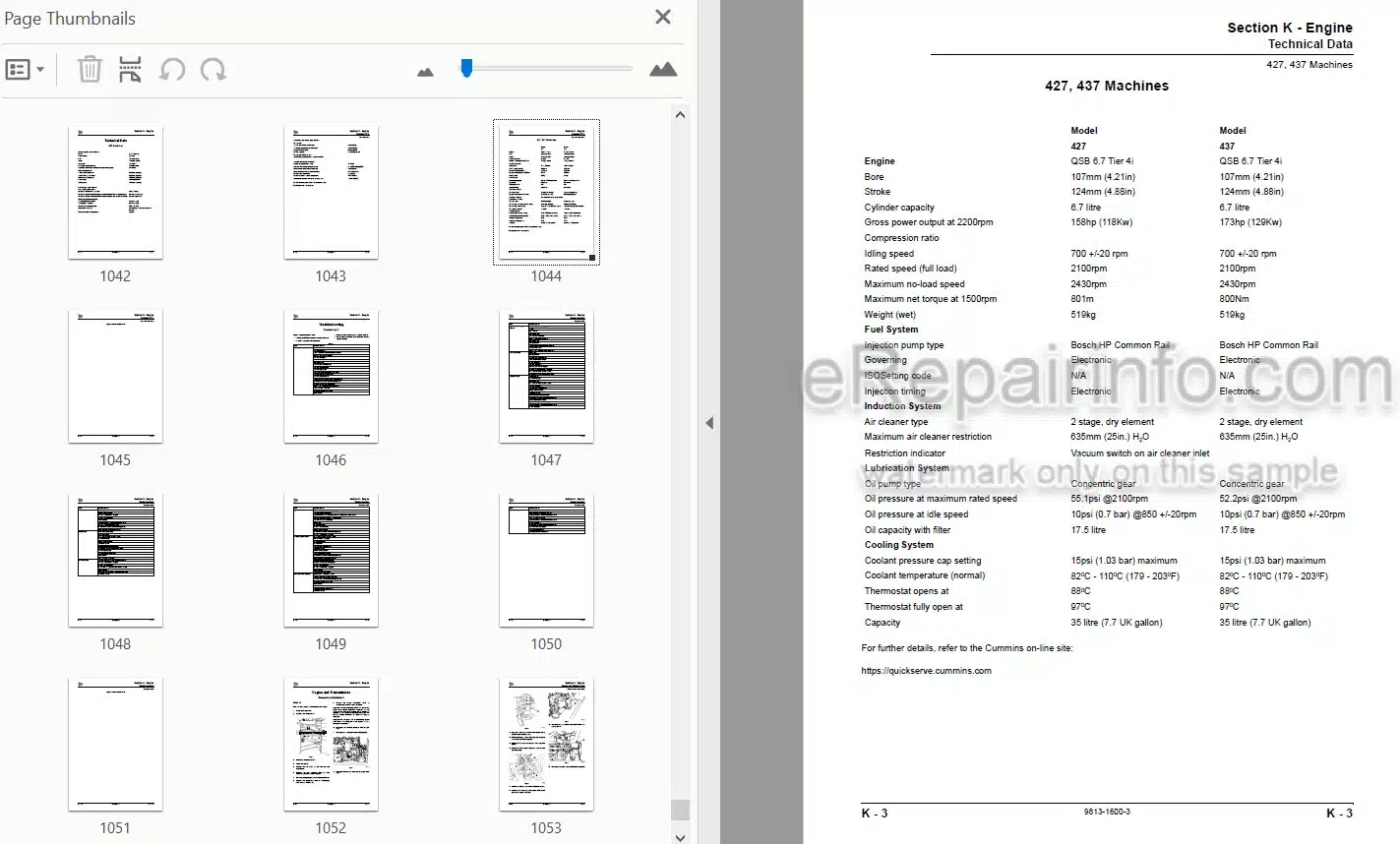Collapse the side panel with arrow

tap(709, 423)
